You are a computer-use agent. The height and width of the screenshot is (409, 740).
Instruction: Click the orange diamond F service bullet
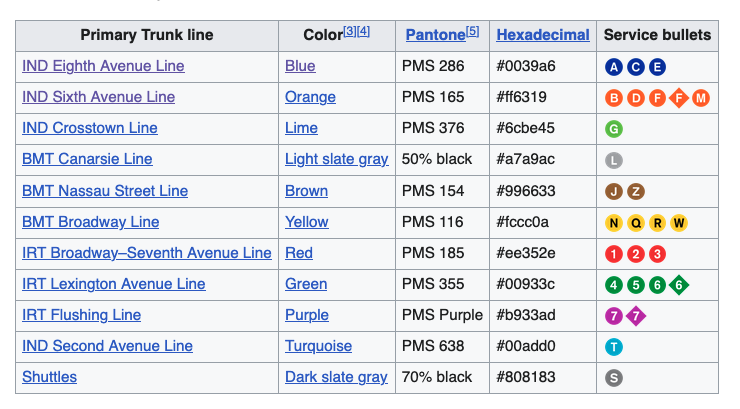(679, 98)
